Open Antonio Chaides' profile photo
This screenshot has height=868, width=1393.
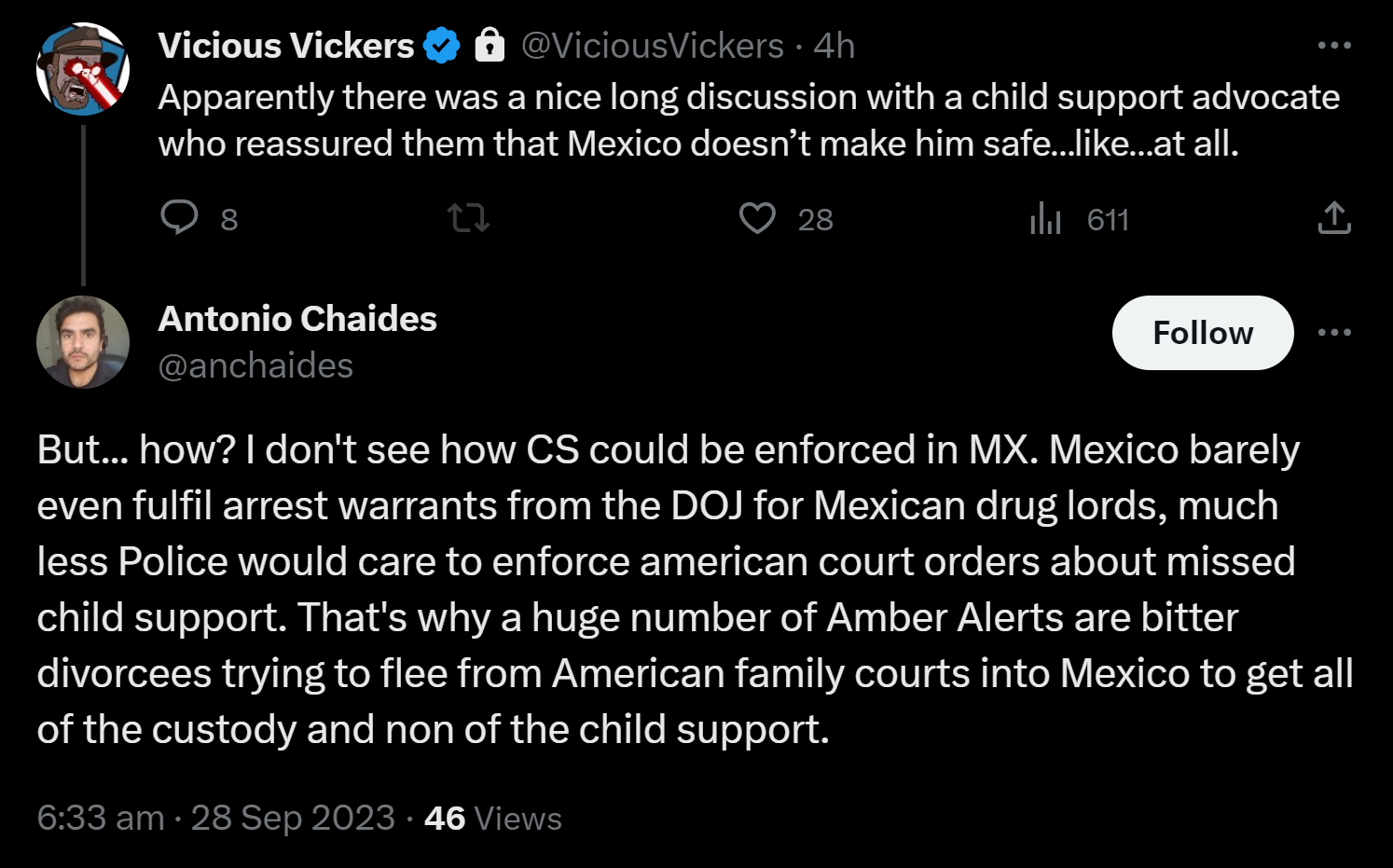(83, 342)
